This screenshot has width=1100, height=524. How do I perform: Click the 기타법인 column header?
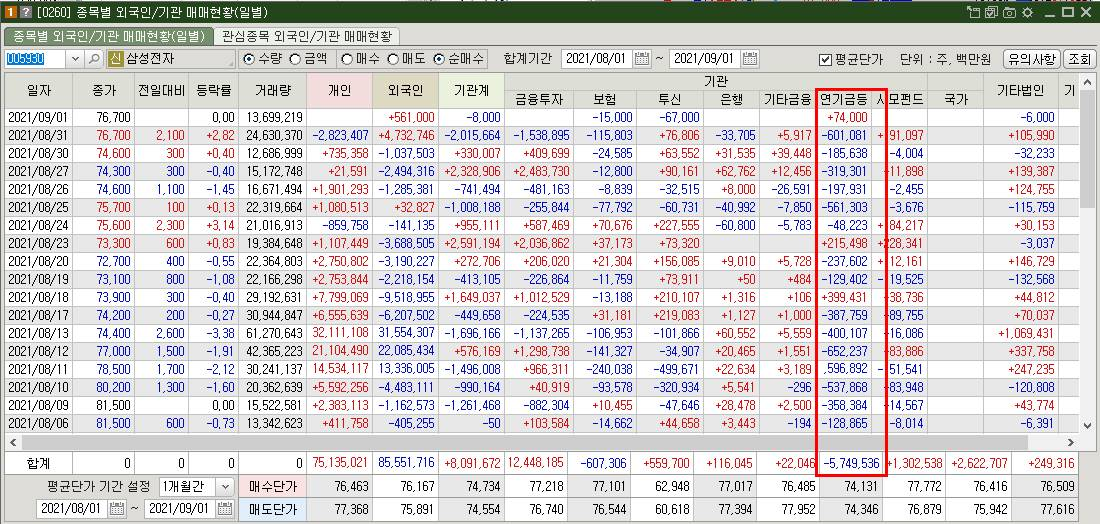click(x=1021, y=90)
